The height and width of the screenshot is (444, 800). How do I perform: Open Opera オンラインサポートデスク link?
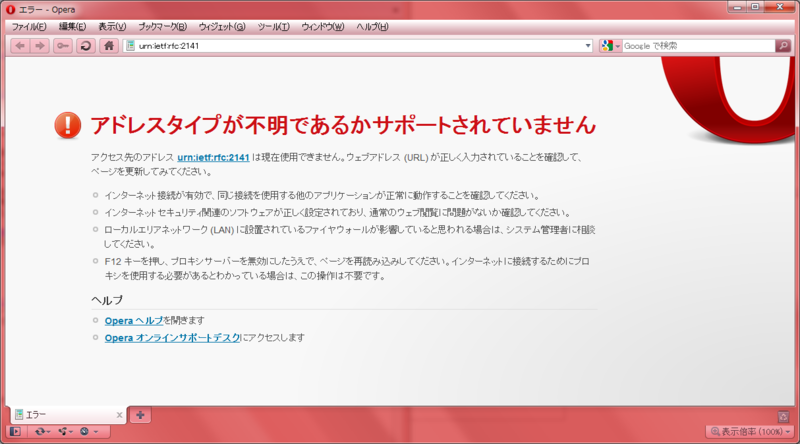[x=172, y=338]
